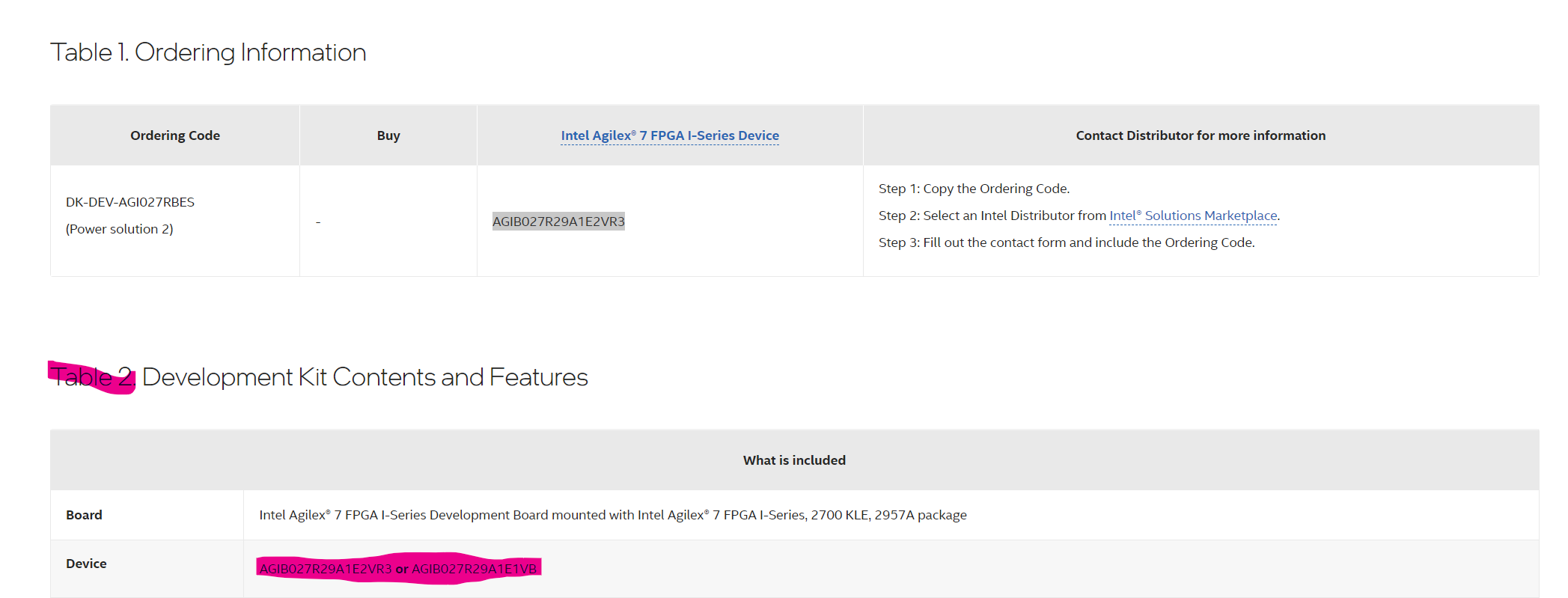The width and height of the screenshot is (1568, 598).
Task: Click the Table 1. Ordering Information heading
Action: coord(208,52)
